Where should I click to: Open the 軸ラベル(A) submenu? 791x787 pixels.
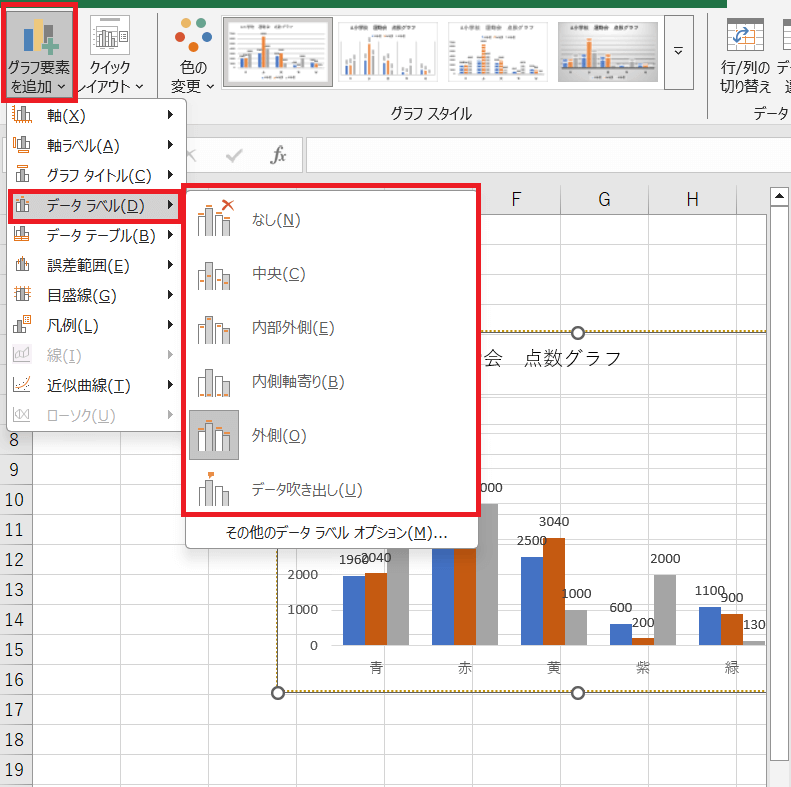click(96, 145)
